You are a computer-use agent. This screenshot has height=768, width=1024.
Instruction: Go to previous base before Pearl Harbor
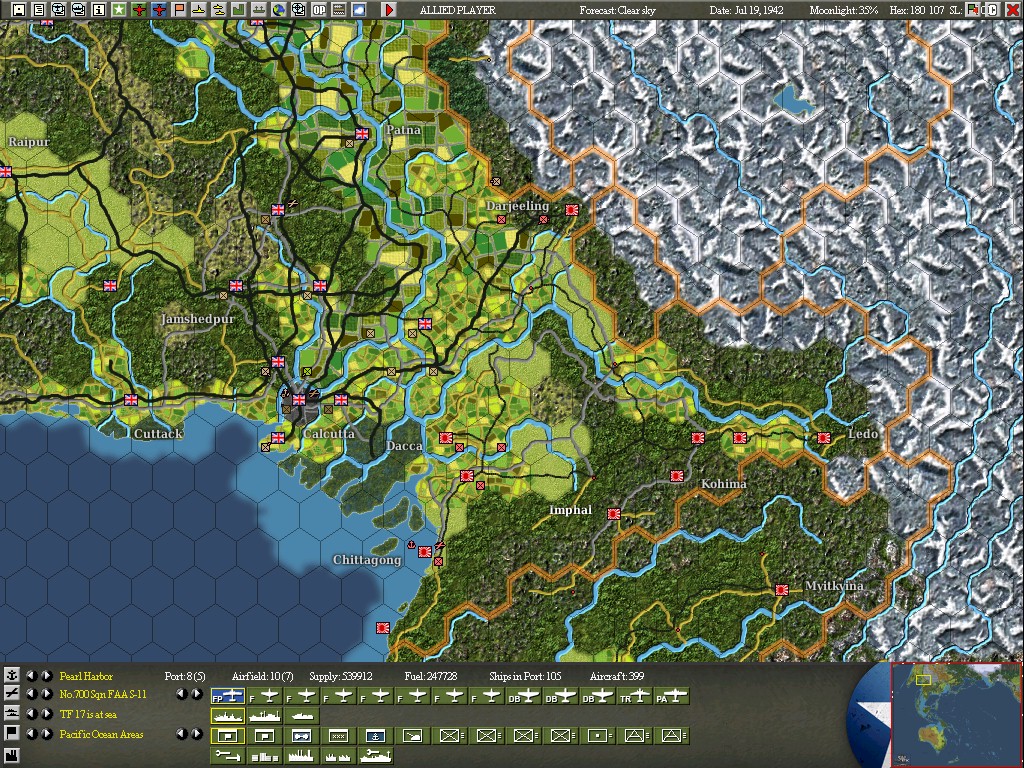pos(31,675)
